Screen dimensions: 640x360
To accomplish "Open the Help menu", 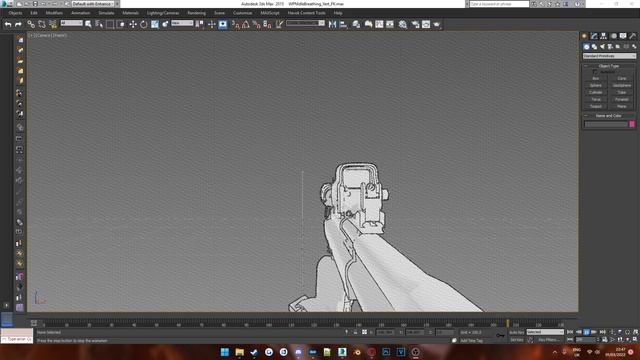I will (x=338, y=13).
